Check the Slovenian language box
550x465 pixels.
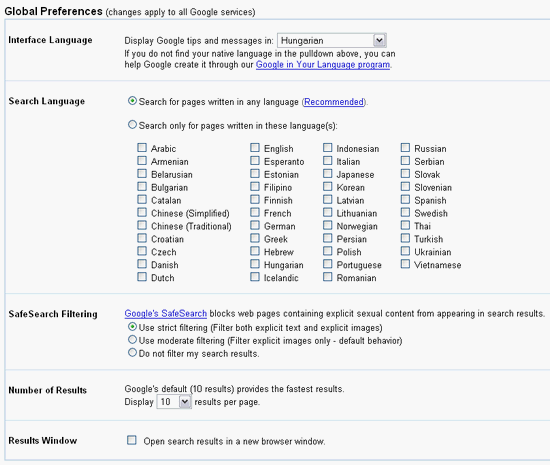pos(405,187)
